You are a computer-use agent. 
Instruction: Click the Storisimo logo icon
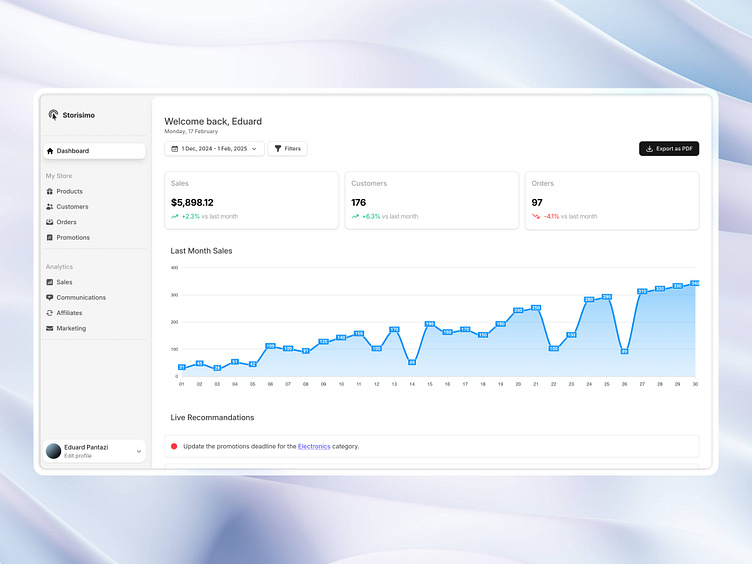53,115
